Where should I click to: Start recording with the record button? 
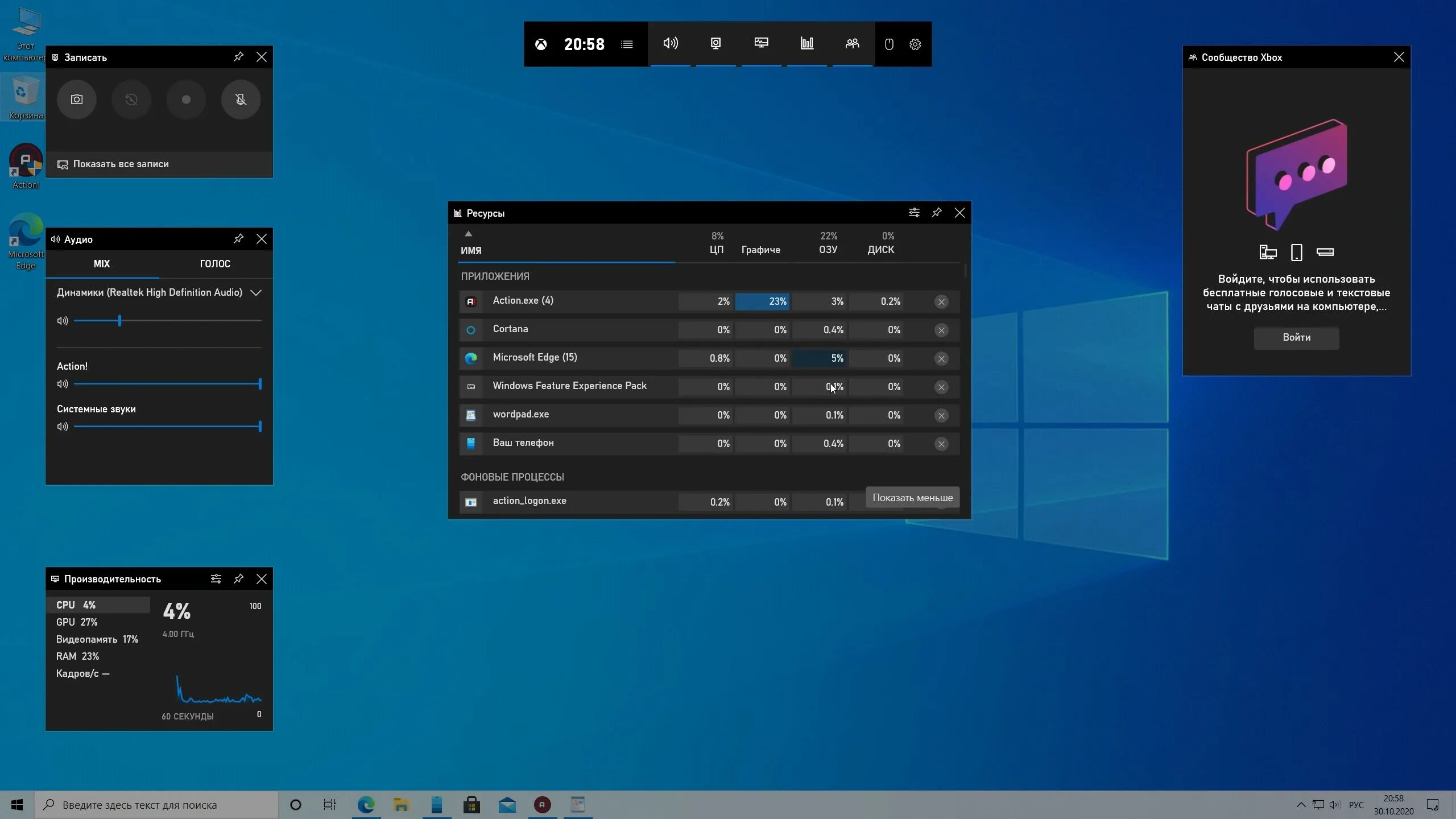click(x=186, y=100)
